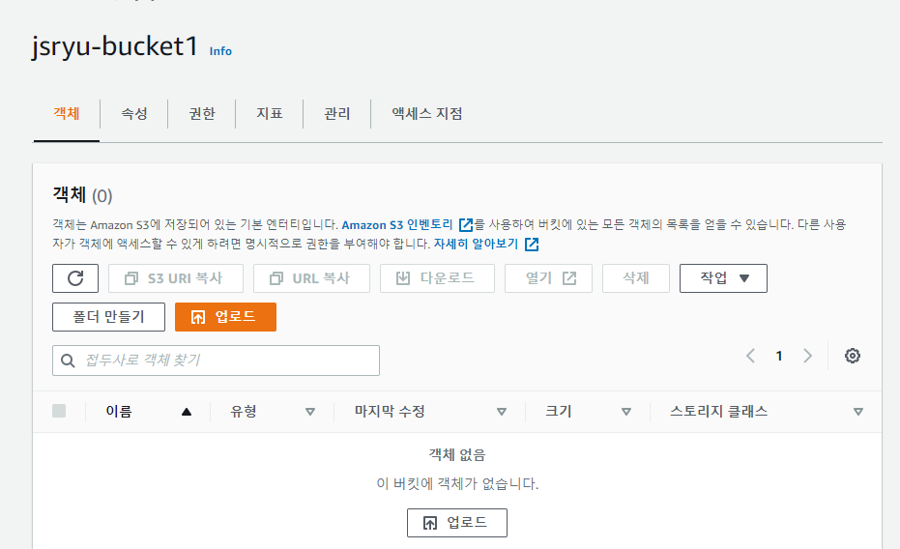Switch to the 속성 tab
The image size is (900, 549).
[134, 114]
